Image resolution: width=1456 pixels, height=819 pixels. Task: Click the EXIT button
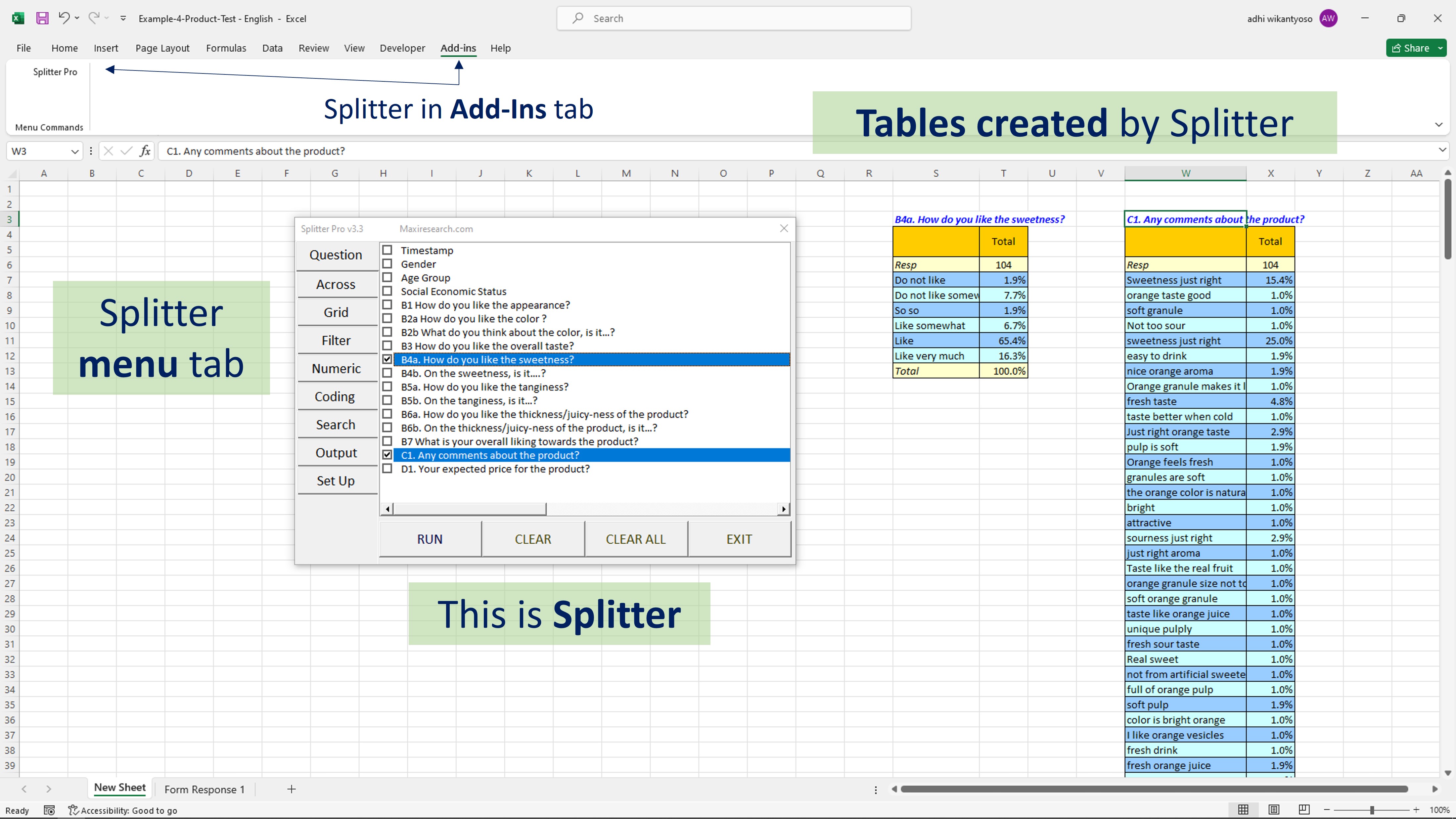click(x=739, y=539)
